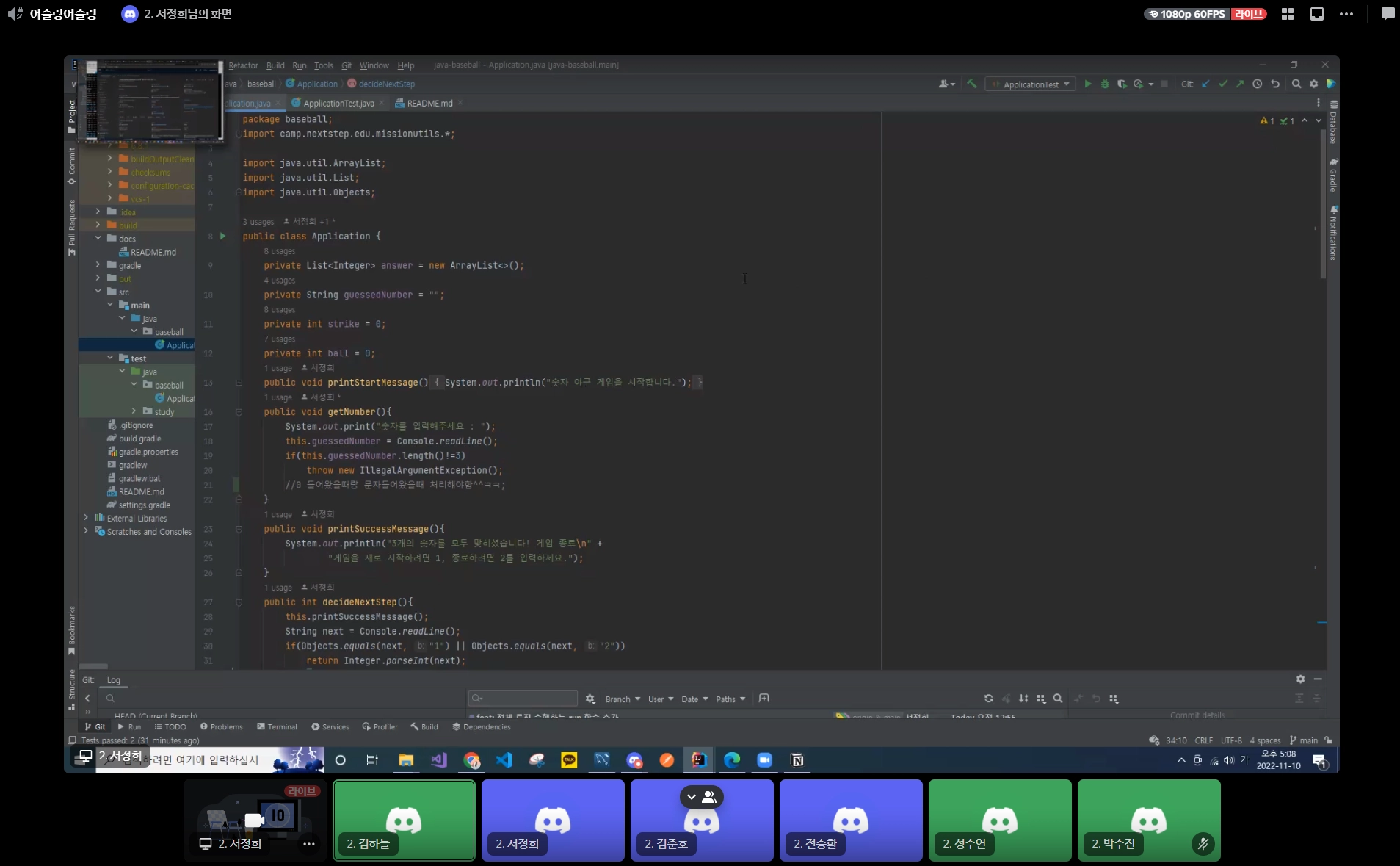Open Discord stream more options menu

click(x=1346, y=14)
